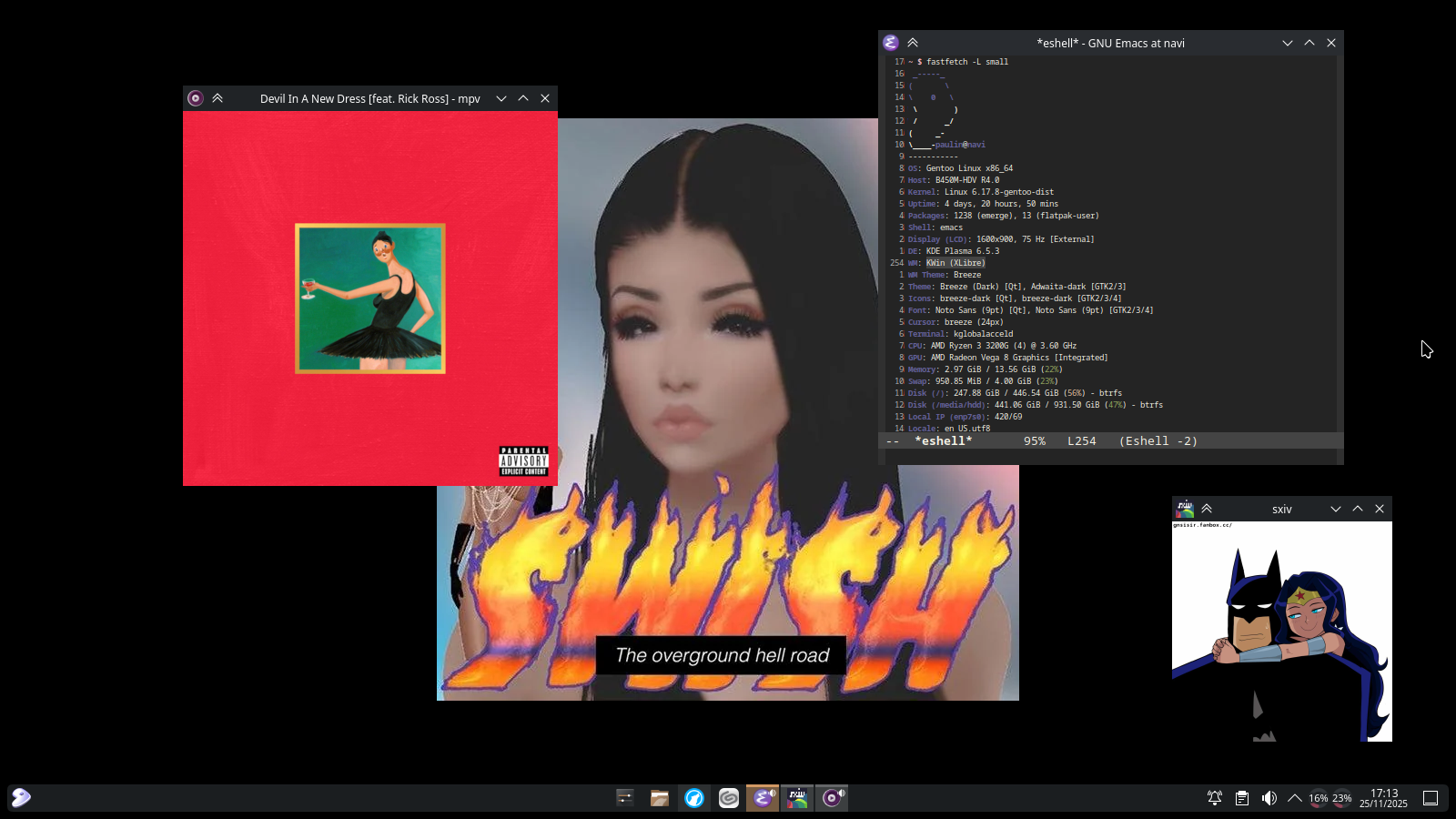Image resolution: width=1456 pixels, height=819 pixels.
Task: Switch to sxiv via its taskbar entry
Action: coord(797,798)
